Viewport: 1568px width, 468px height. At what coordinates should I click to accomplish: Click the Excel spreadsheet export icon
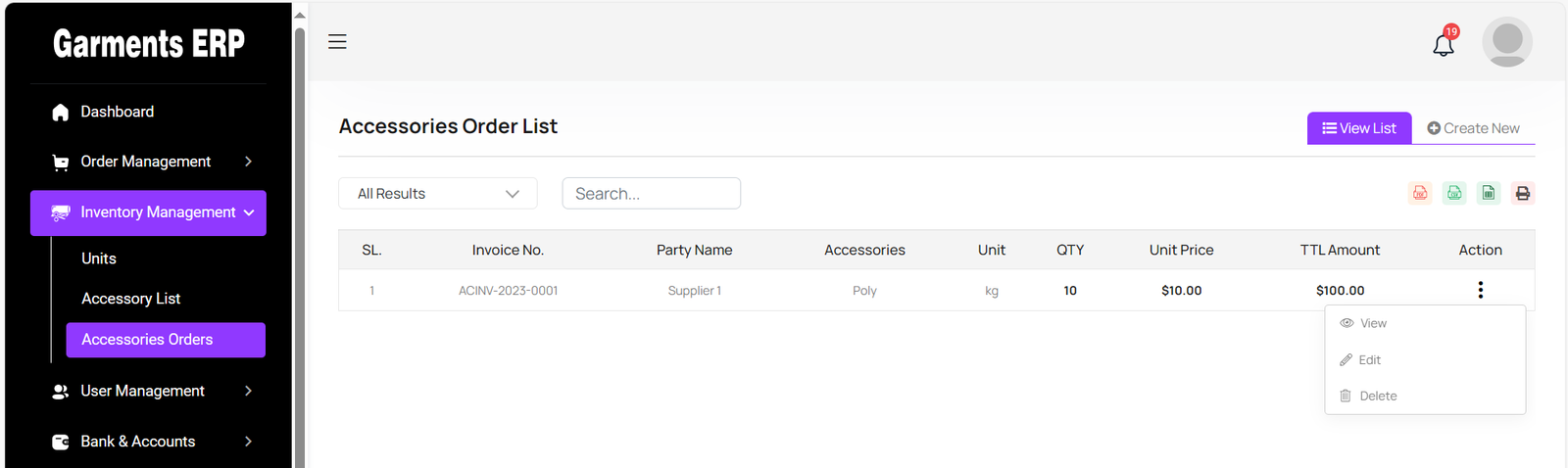[1489, 193]
